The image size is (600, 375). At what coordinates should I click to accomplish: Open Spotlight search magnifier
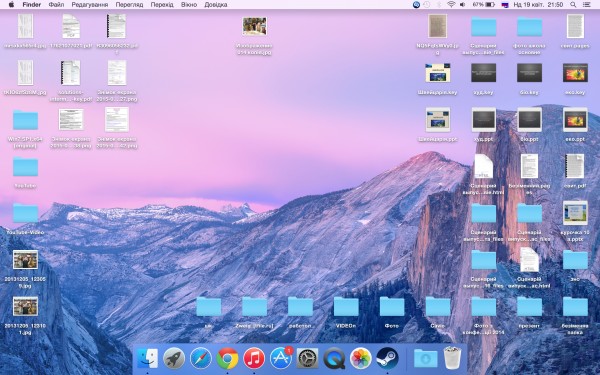(573, 5)
